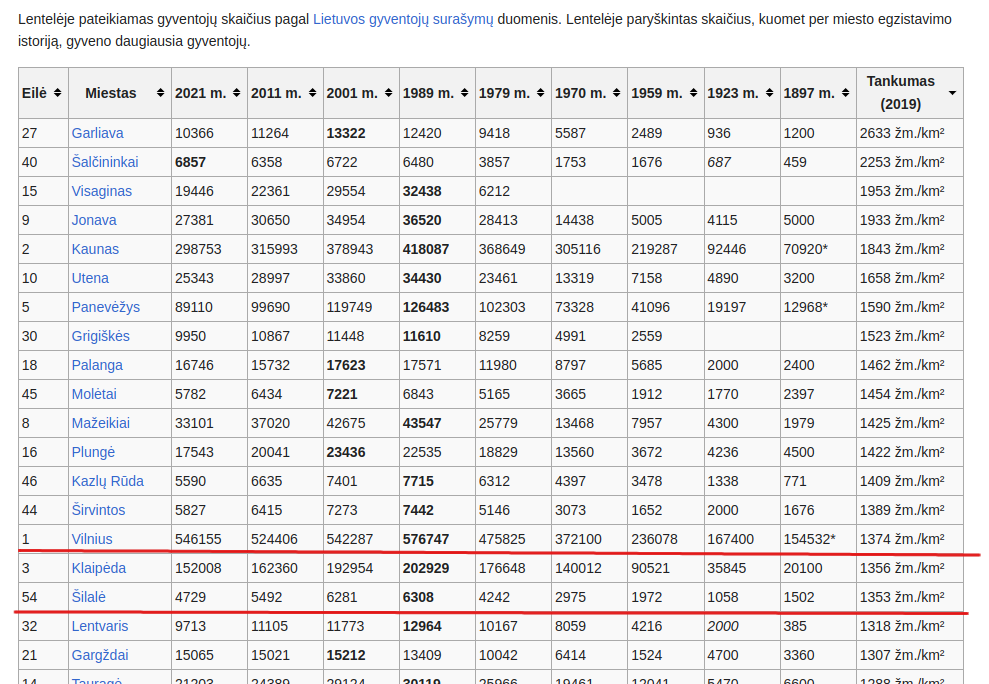Sort table by Miestas column
The width and height of the screenshot is (989, 684).
coord(160,93)
